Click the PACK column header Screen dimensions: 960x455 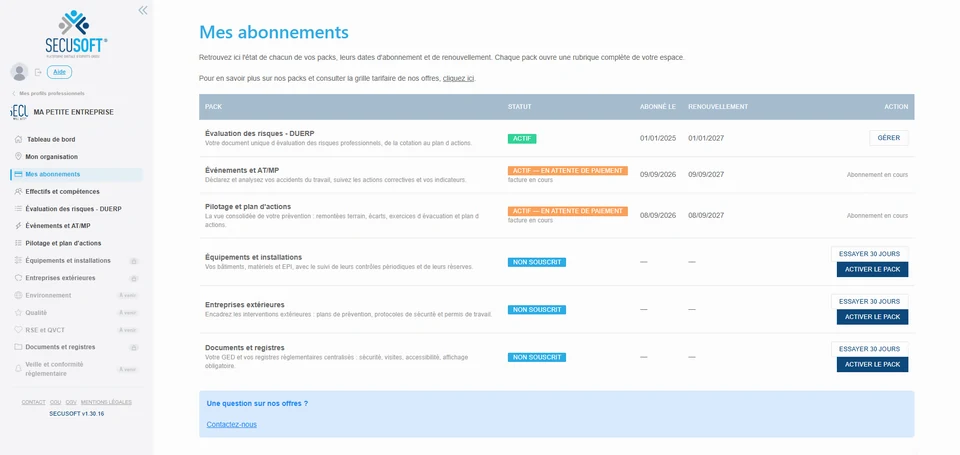[214, 107]
